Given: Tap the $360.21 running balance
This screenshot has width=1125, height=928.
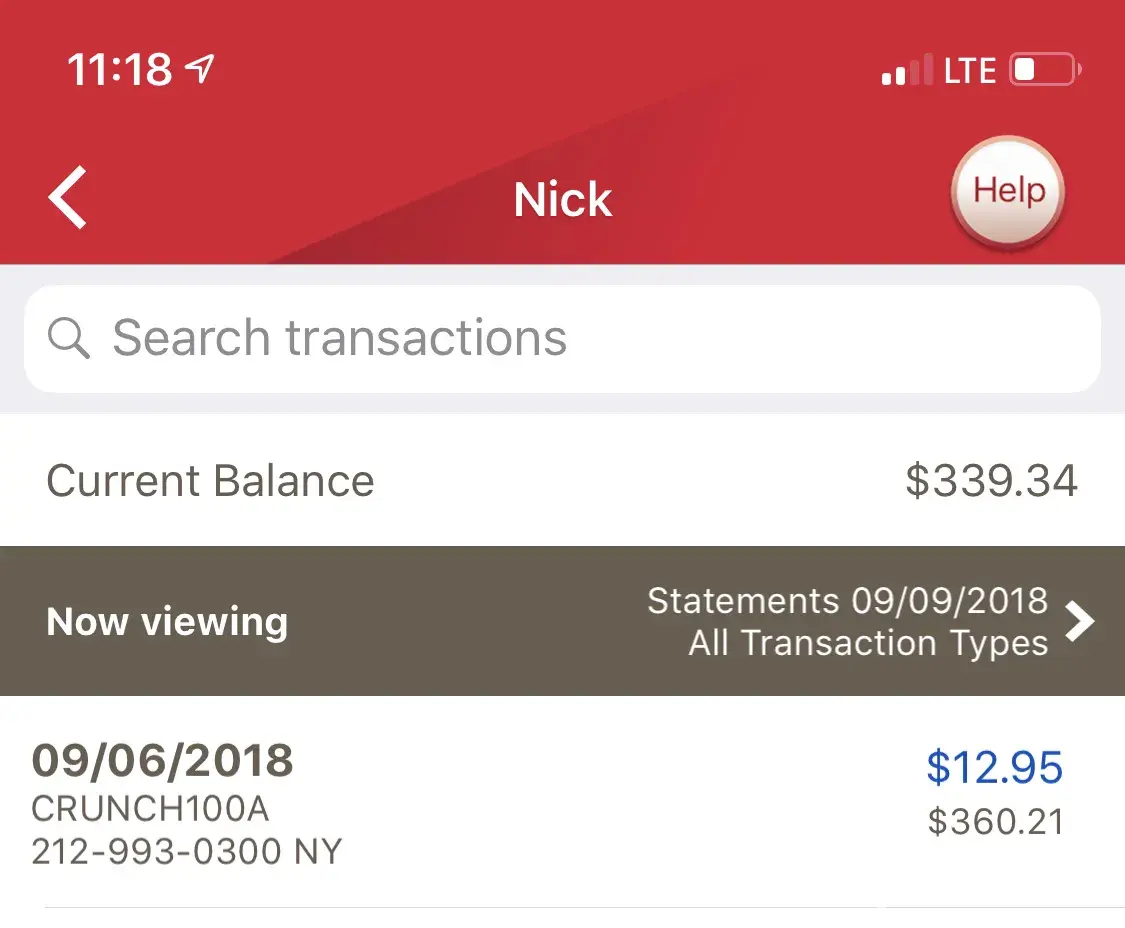Looking at the screenshot, I should point(995,821).
